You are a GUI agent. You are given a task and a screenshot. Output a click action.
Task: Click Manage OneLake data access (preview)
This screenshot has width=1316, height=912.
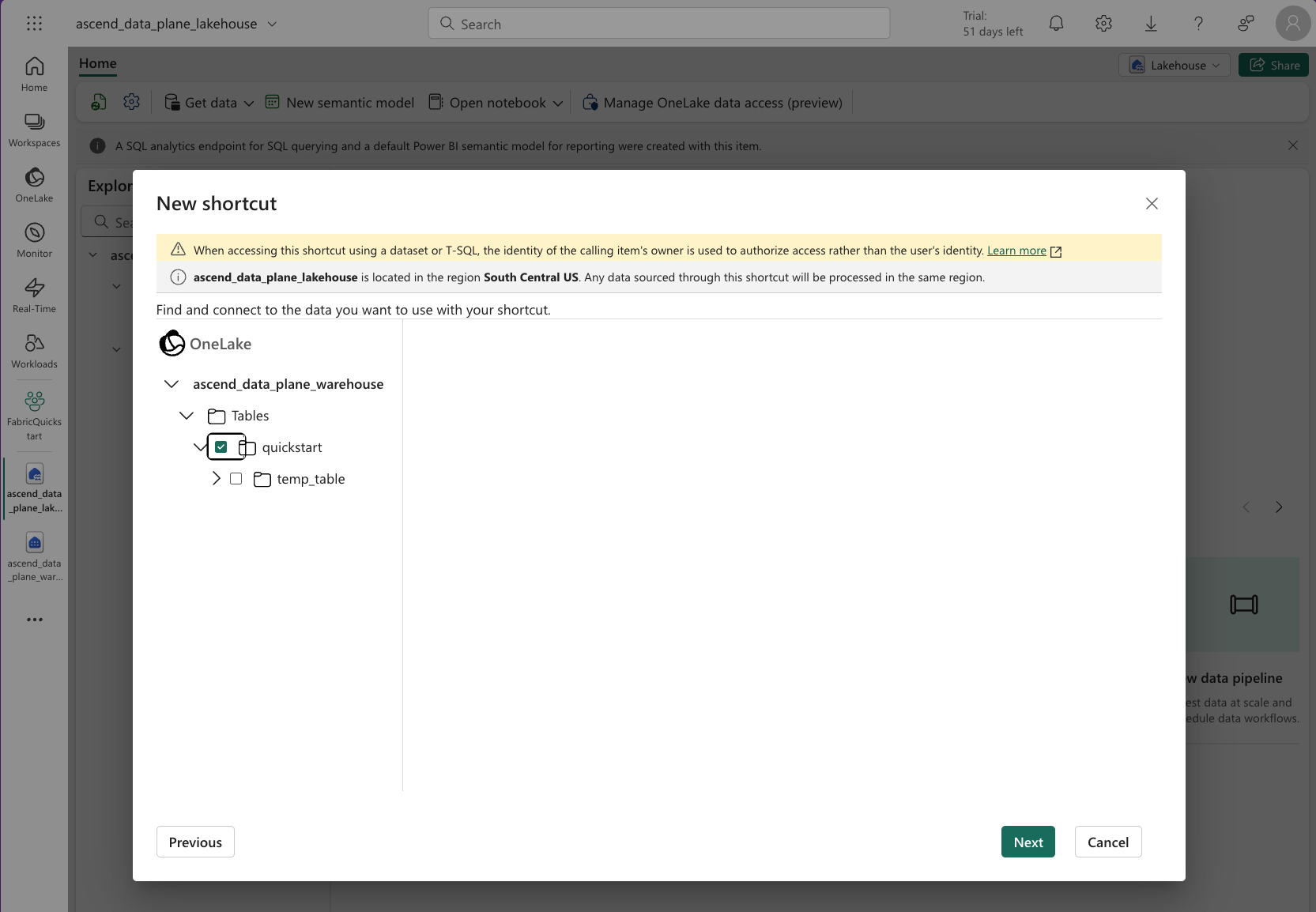[x=712, y=103]
